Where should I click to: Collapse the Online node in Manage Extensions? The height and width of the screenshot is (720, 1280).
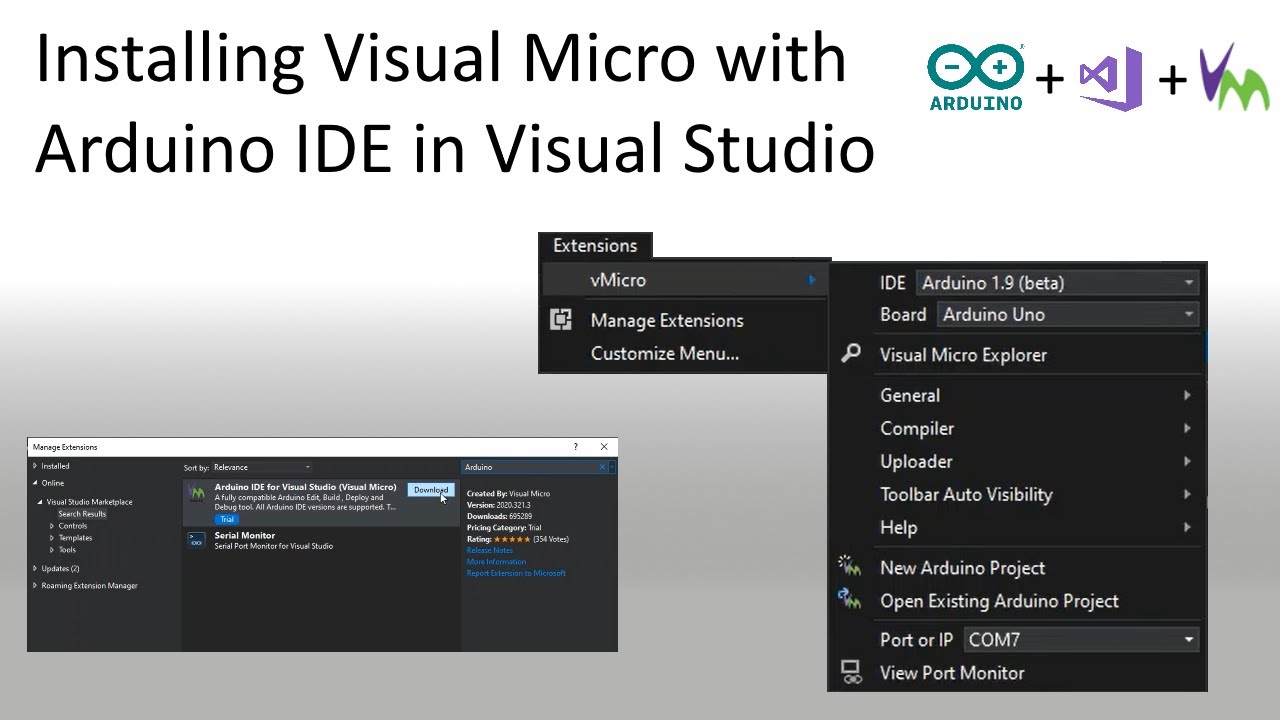tap(35, 483)
